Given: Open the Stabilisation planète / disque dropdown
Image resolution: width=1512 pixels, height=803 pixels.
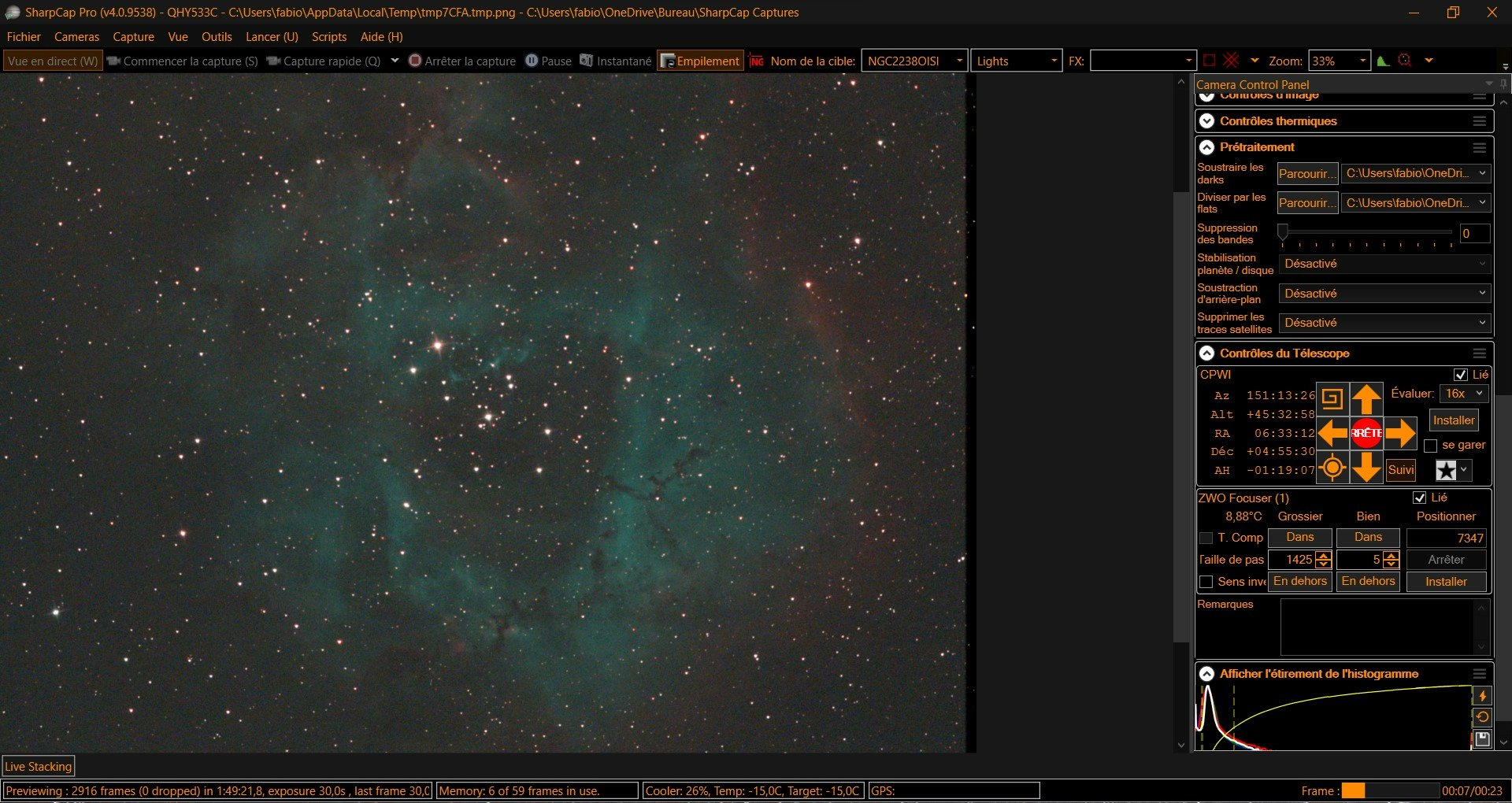Looking at the screenshot, I should pos(1384,264).
